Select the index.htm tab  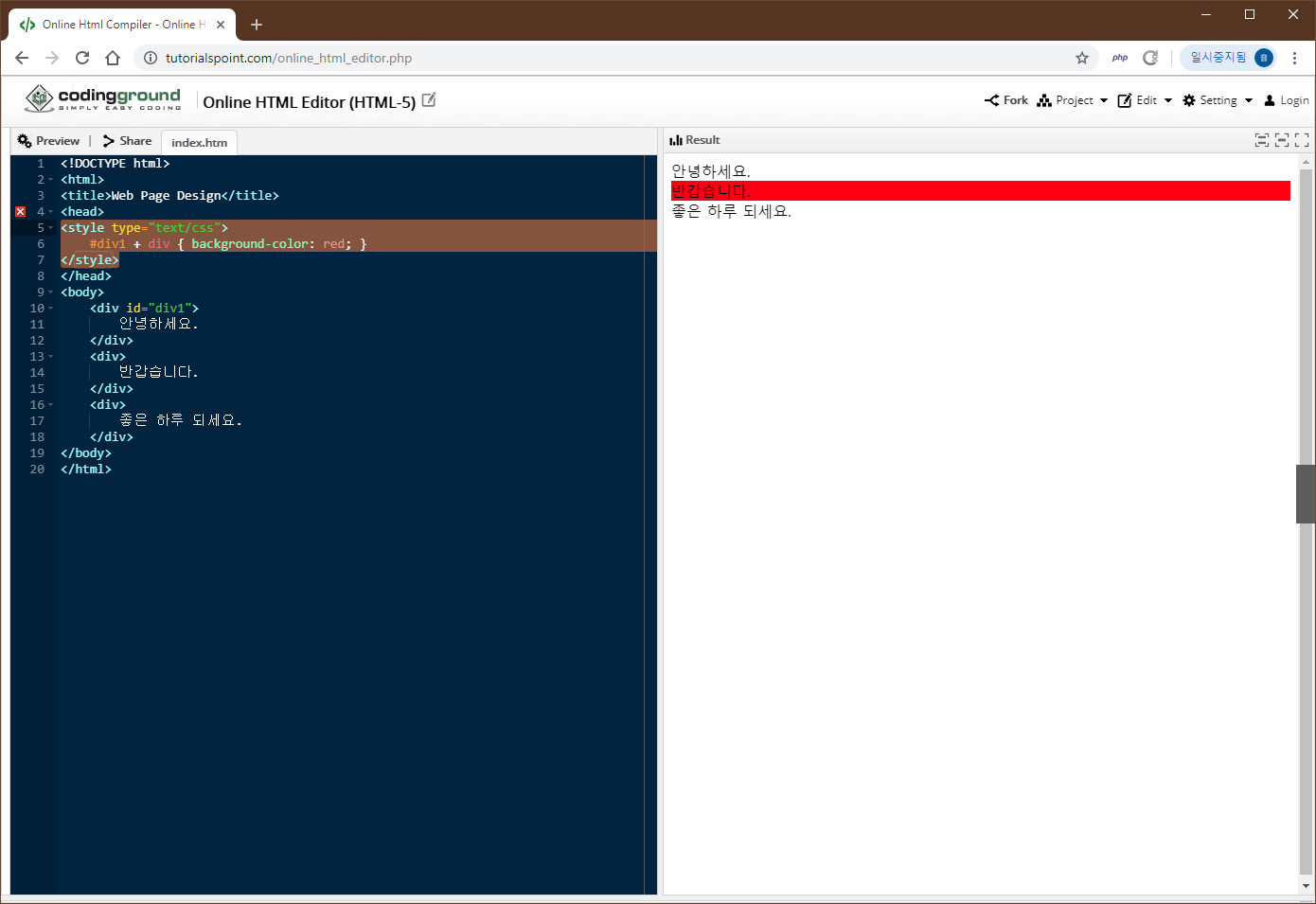199,143
